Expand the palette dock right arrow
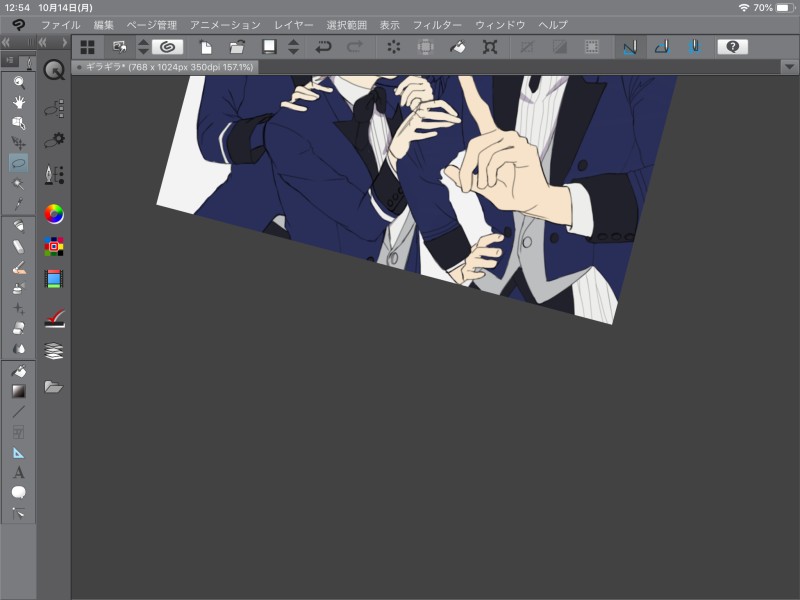800x600 pixels. (x=64, y=42)
